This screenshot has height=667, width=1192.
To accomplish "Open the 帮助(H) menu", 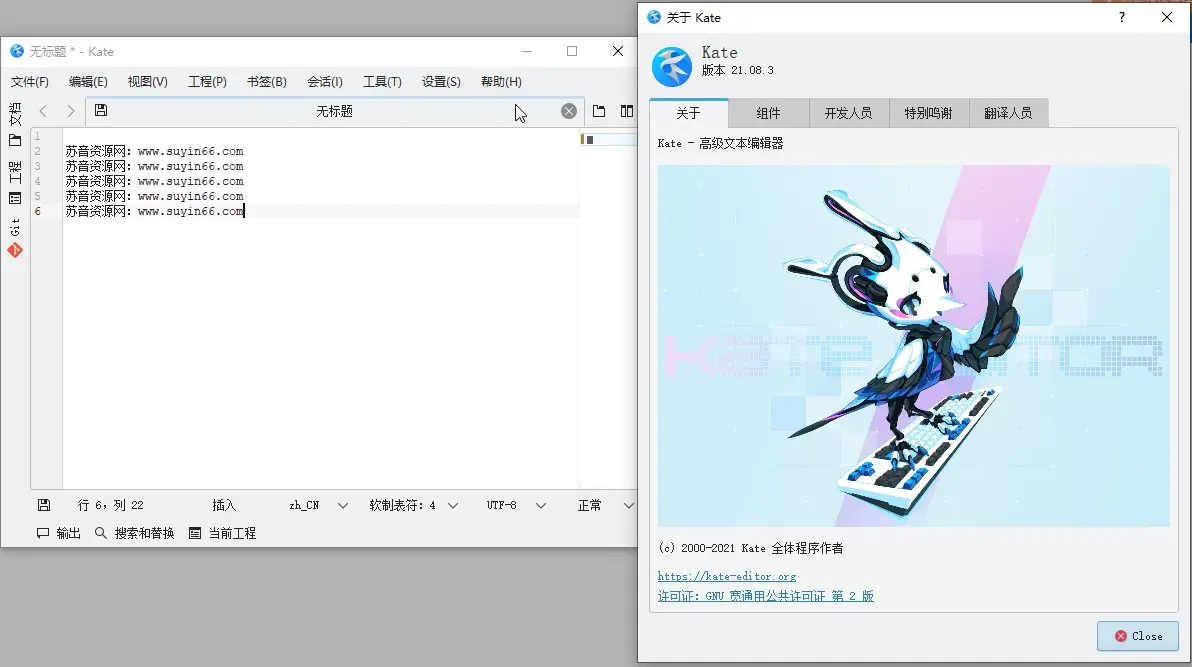I will click(x=502, y=81).
